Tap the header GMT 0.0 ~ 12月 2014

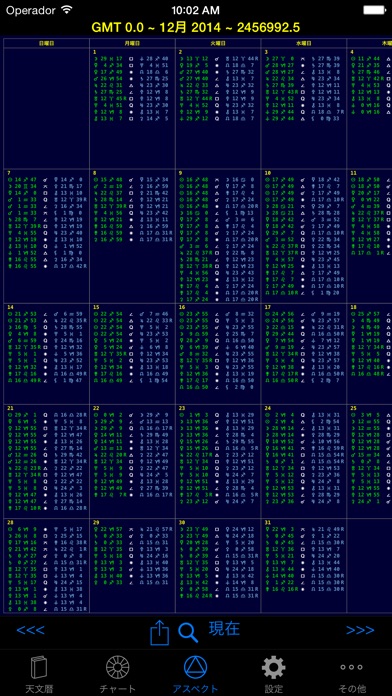195,28
